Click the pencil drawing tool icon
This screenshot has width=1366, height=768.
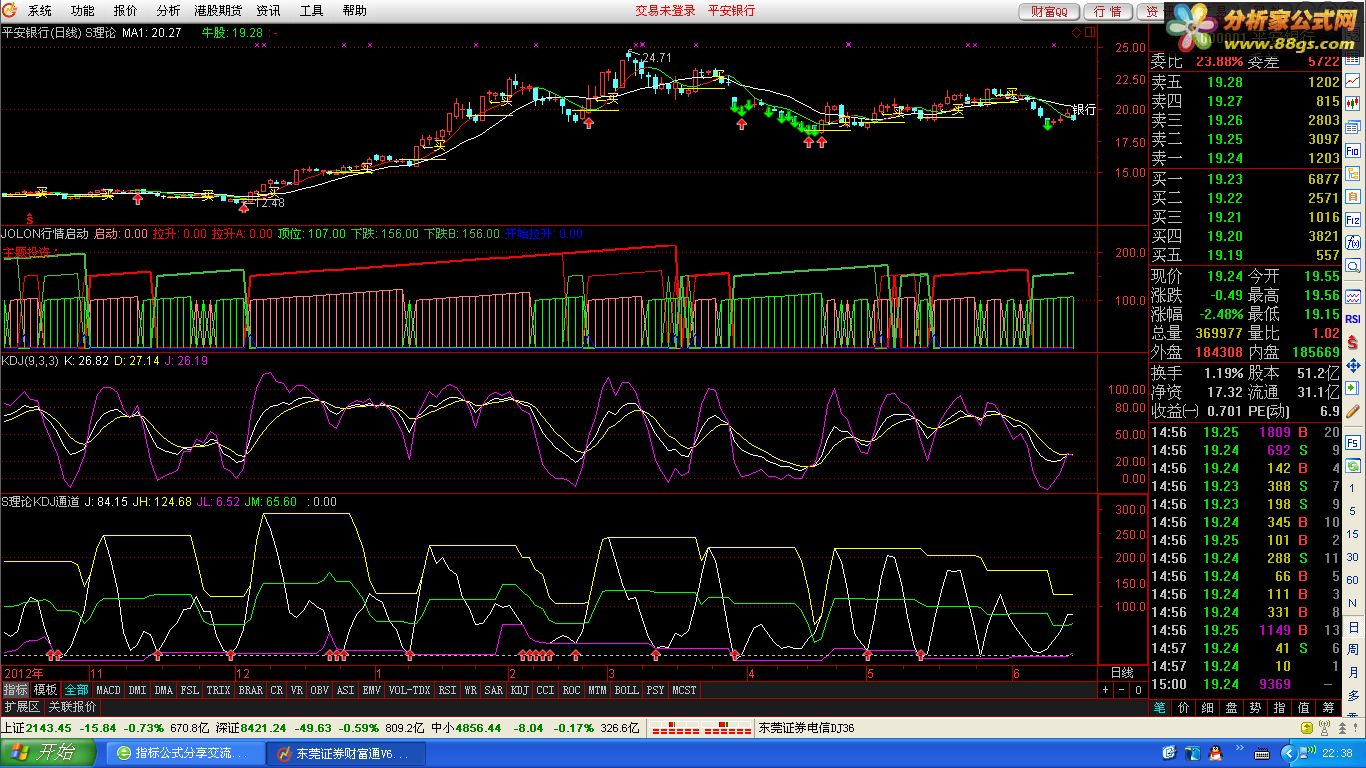point(1353,410)
